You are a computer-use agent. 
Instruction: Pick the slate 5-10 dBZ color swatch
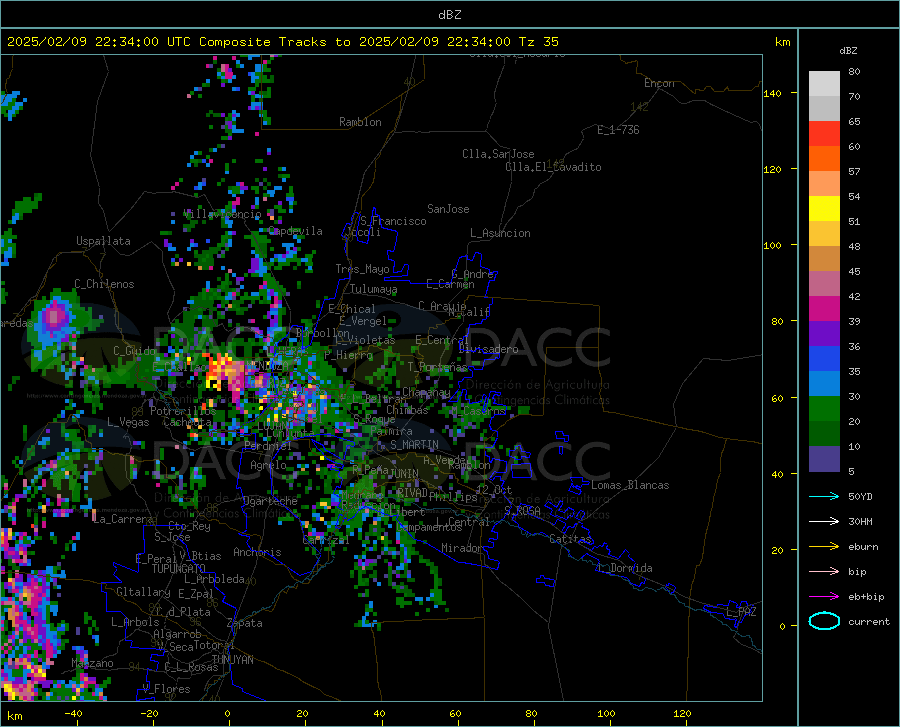tap(824, 458)
